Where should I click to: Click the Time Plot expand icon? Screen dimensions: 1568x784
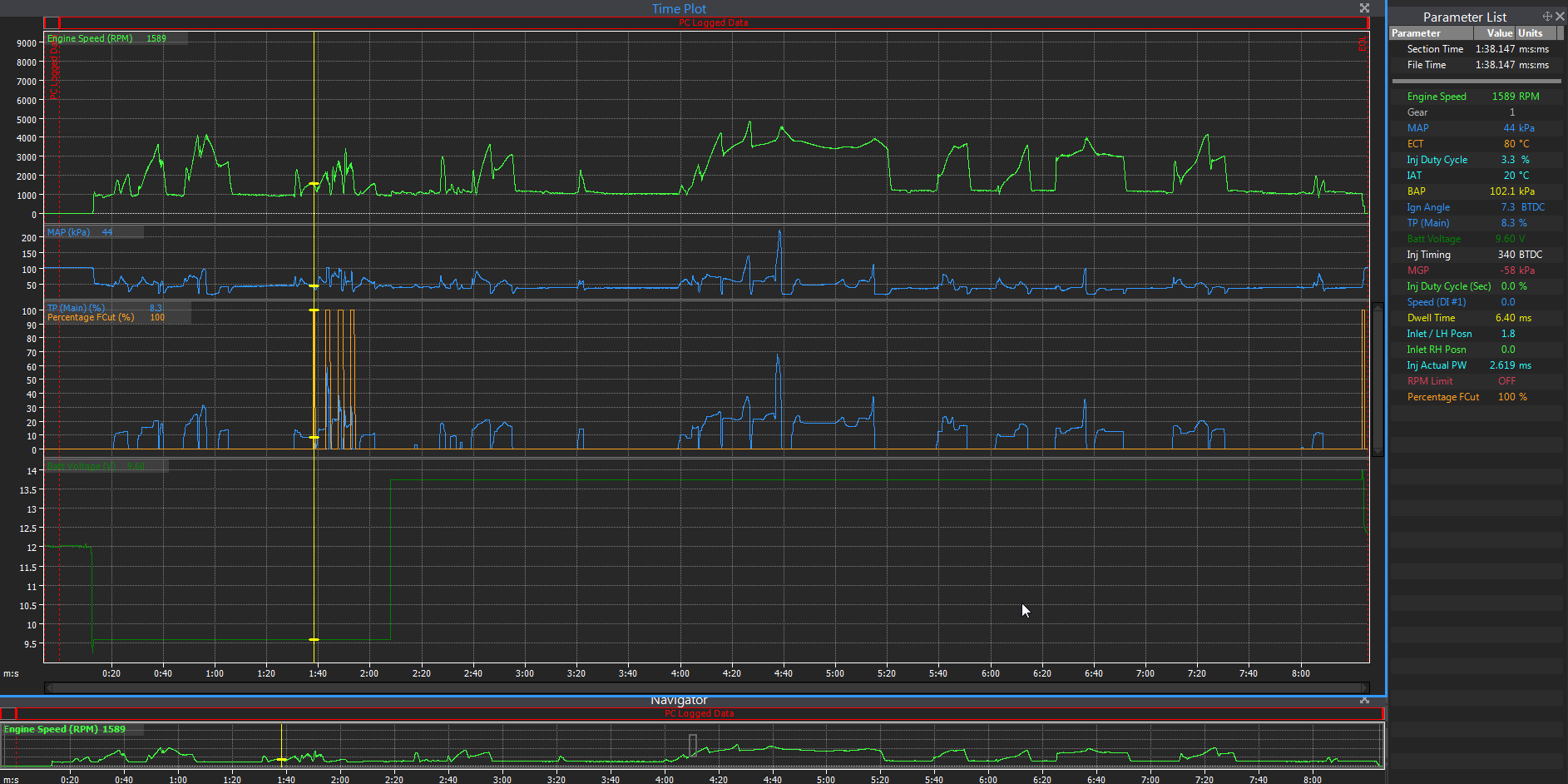tap(1364, 8)
